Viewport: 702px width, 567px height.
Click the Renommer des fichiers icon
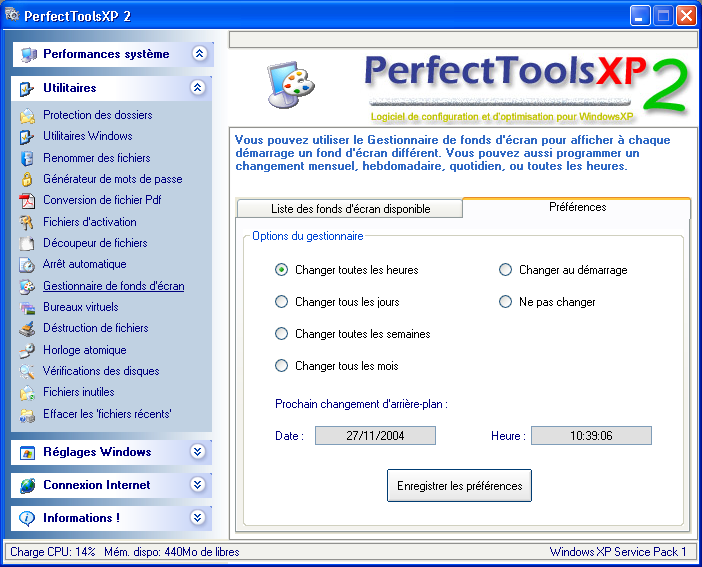(x=27, y=158)
